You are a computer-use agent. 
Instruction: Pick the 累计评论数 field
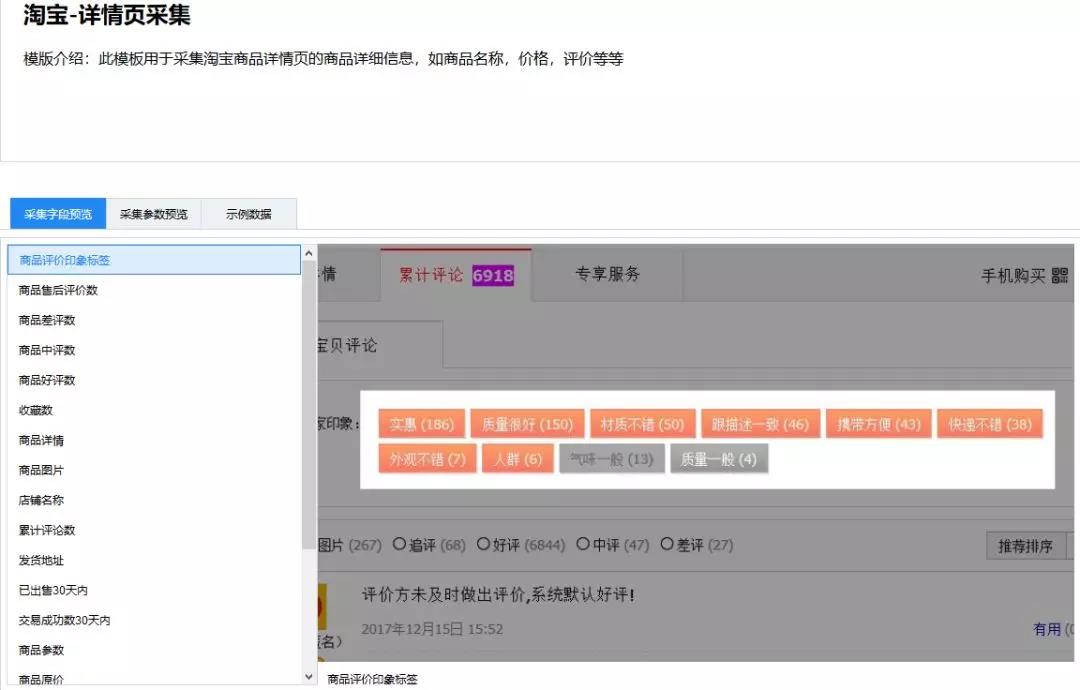pyautogui.click(x=154, y=530)
